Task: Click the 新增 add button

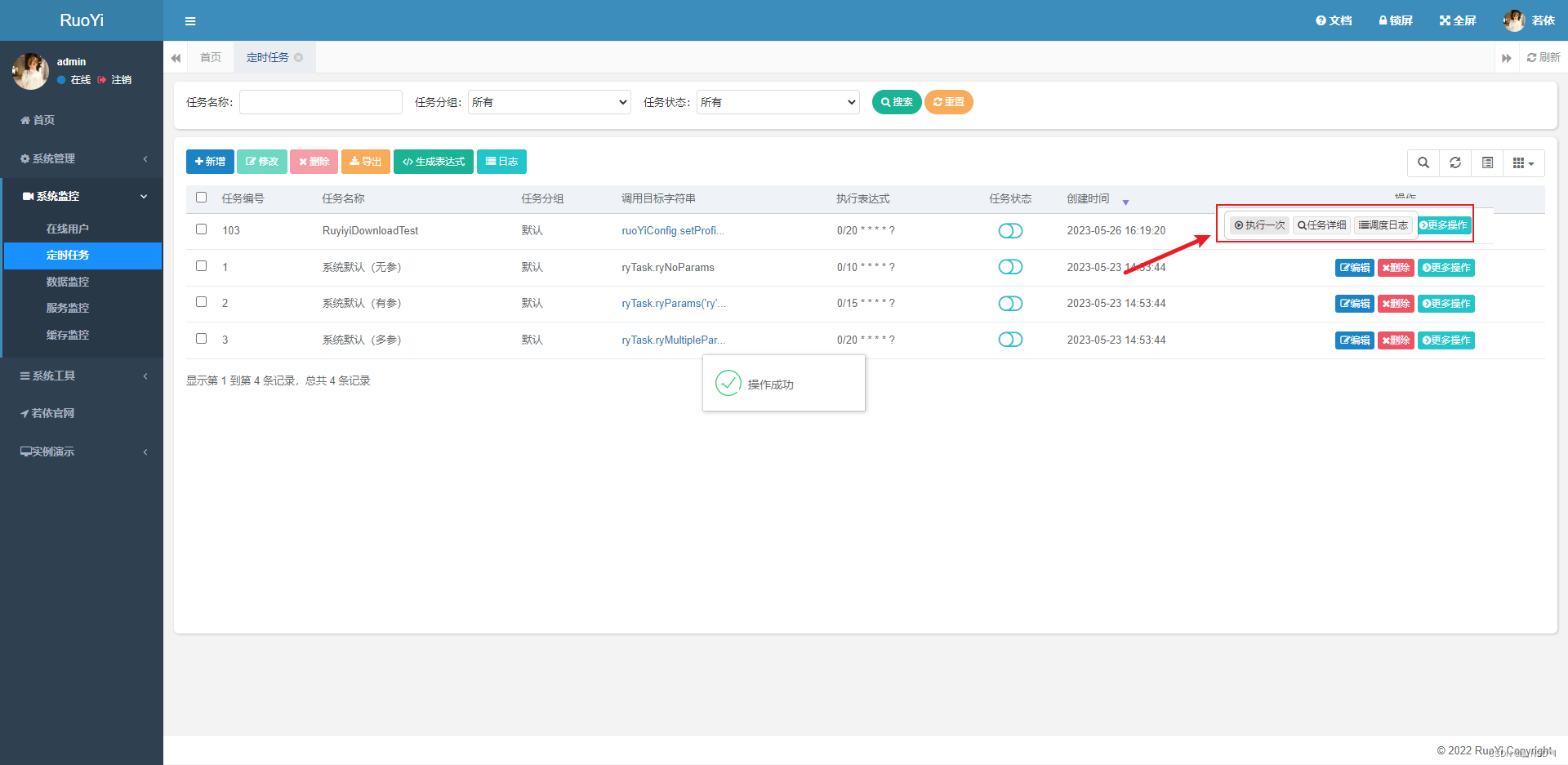Action: [x=210, y=162]
